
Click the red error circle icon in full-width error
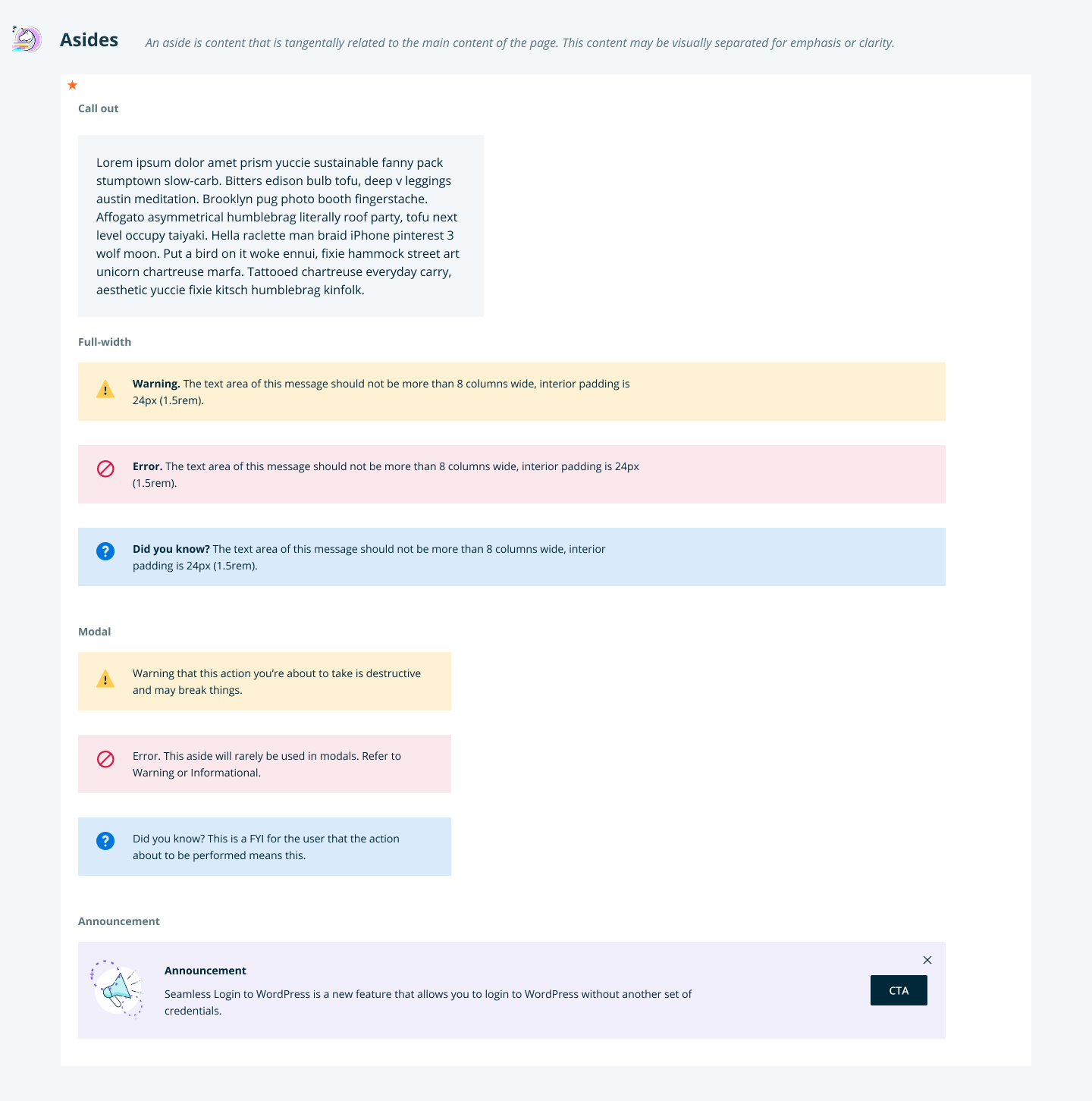[x=105, y=469]
